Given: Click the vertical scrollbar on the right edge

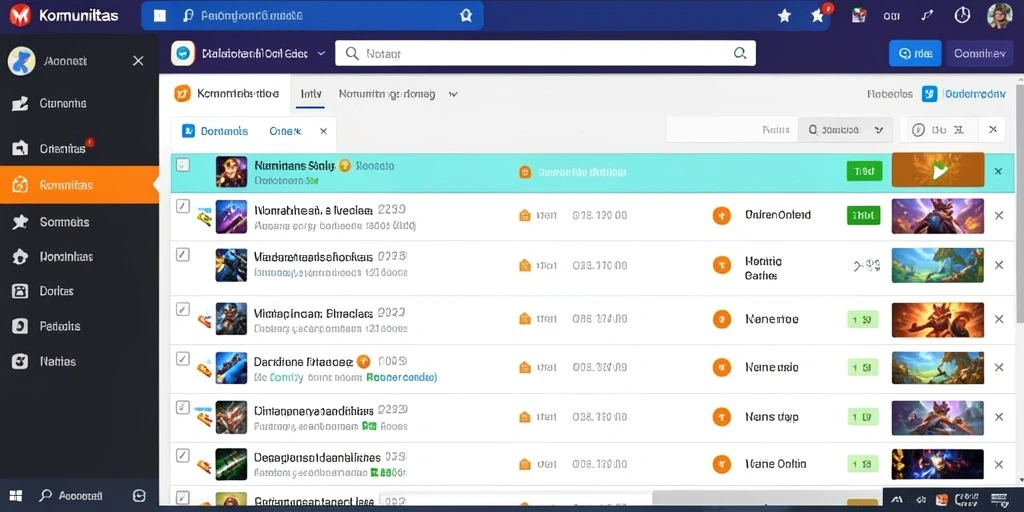Looking at the screenshot, I should coord(1019,202).
